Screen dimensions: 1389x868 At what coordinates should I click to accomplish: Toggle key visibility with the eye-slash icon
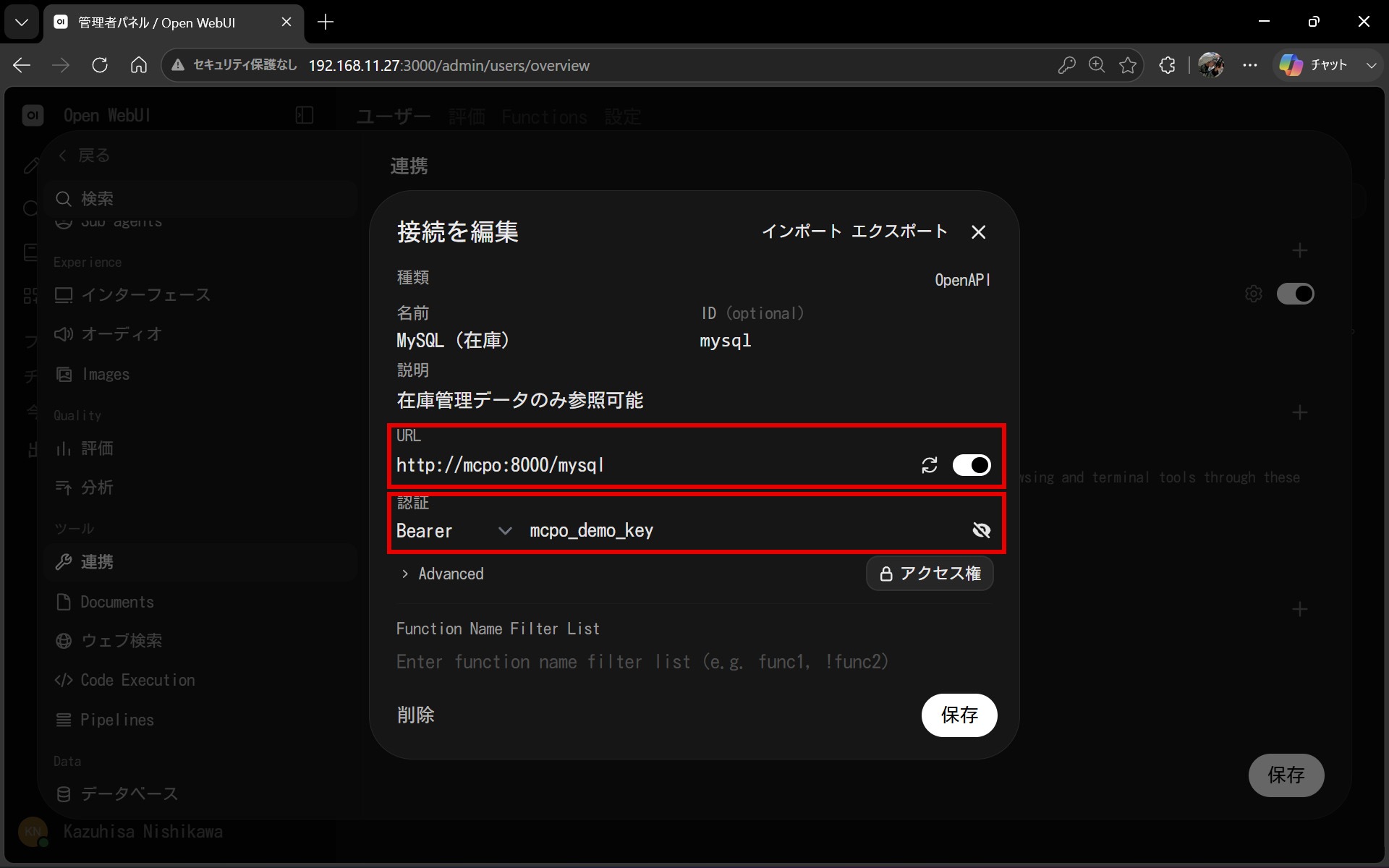[x=982, y=531]
